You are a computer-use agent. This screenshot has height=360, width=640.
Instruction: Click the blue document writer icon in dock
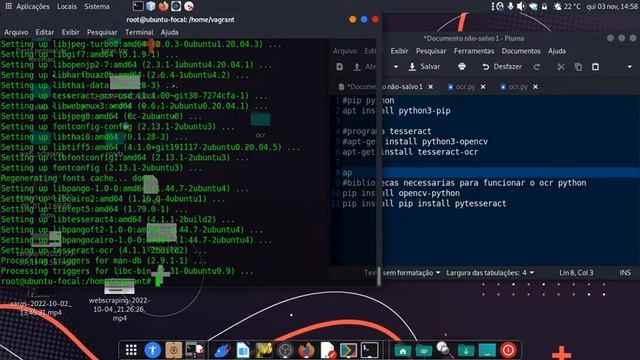click(243, 350)
